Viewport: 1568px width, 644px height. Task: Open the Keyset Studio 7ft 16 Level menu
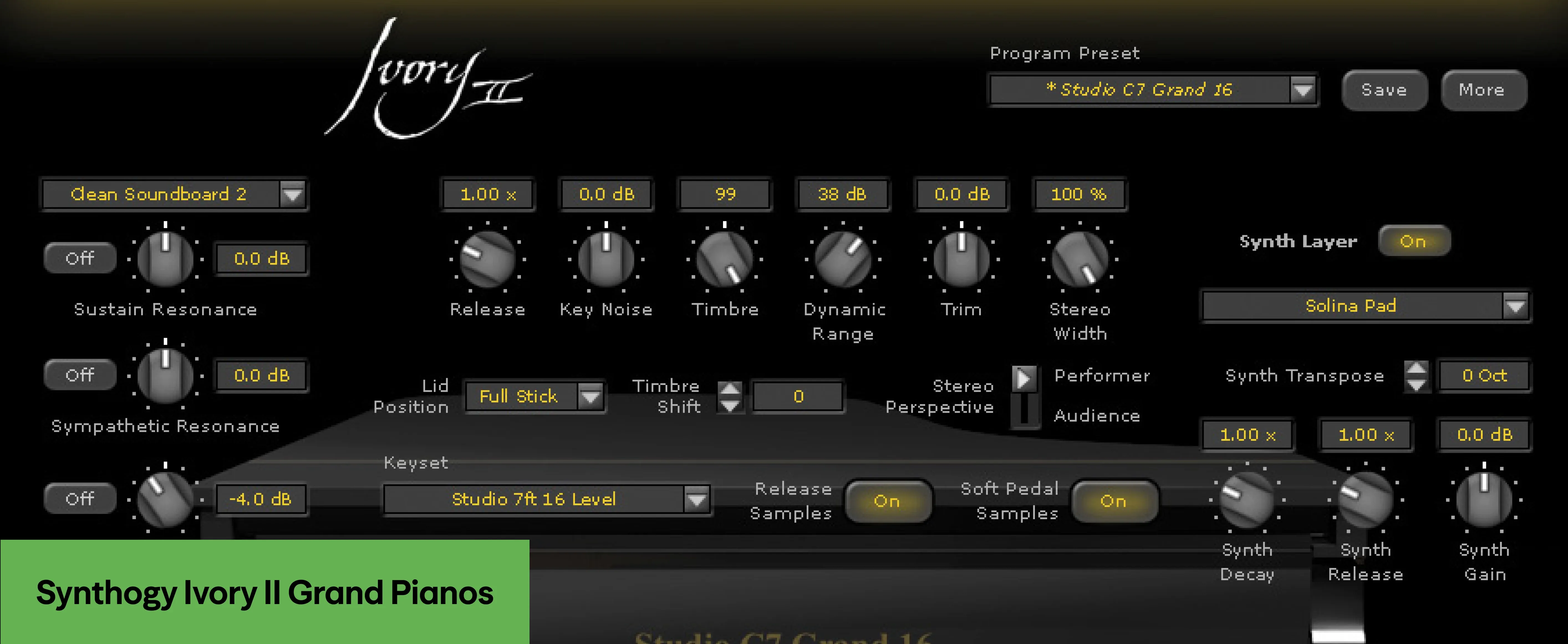pos(697,500)
